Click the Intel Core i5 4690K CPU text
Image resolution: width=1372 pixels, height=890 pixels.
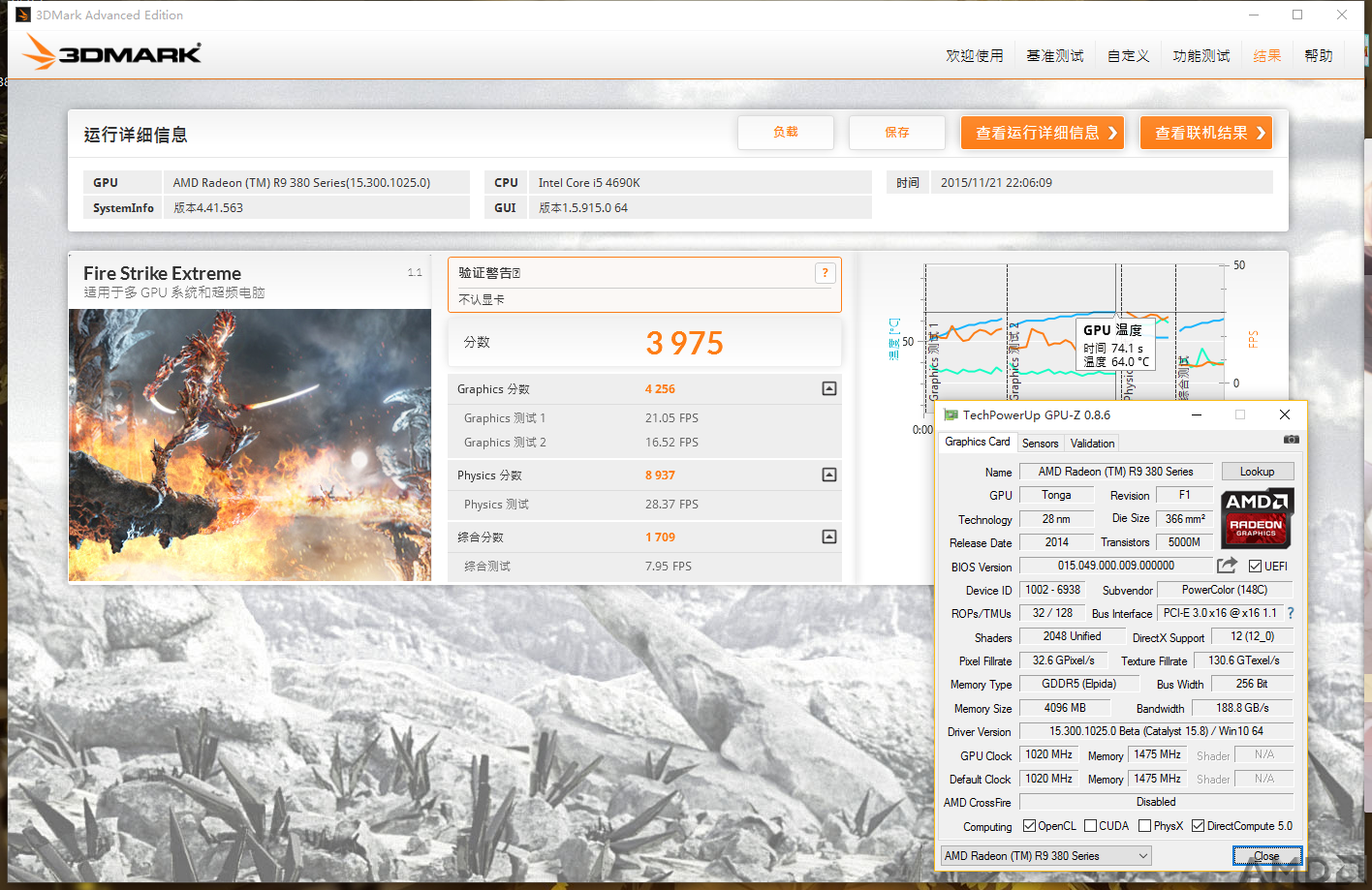(589, 183)
